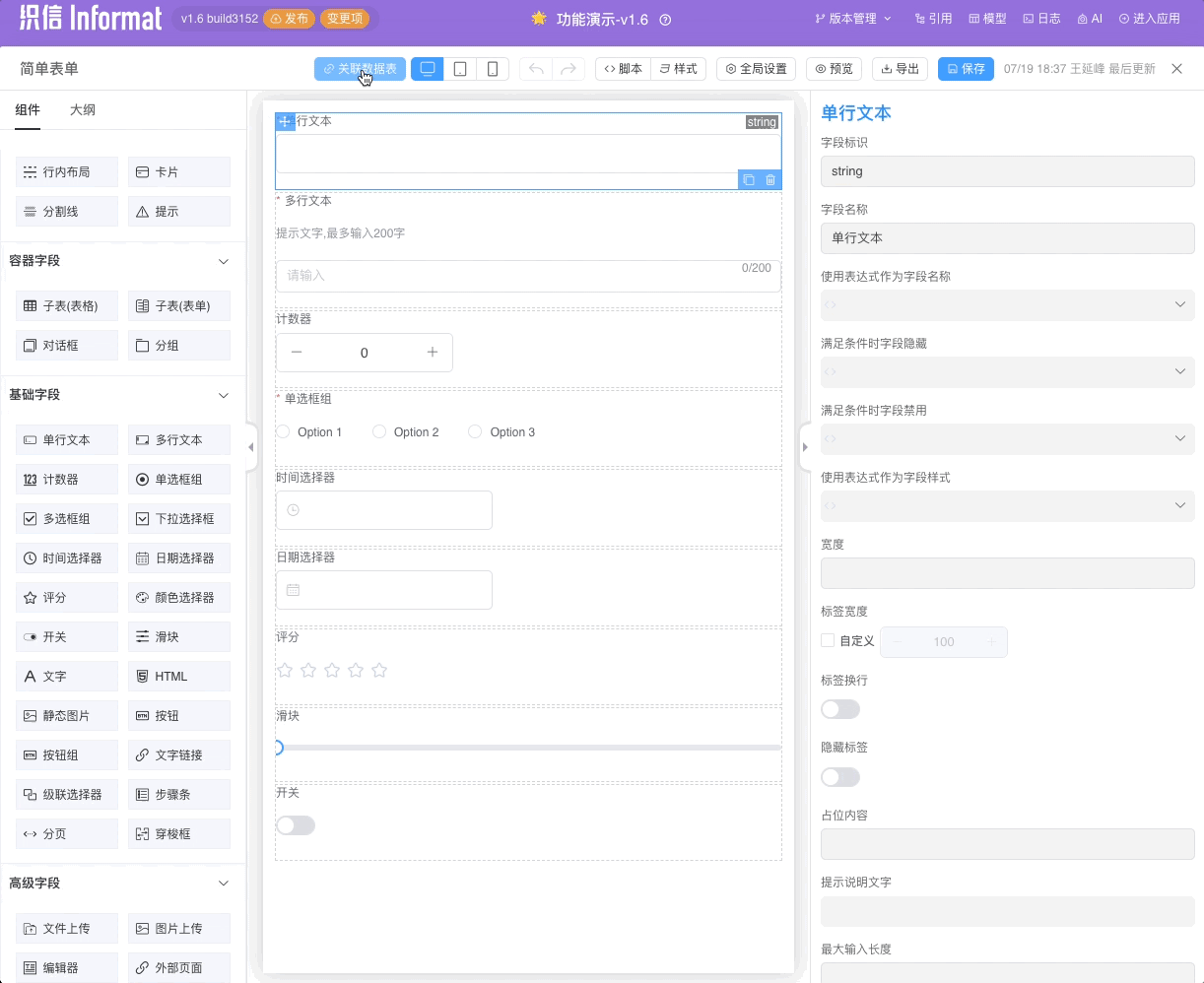Screen dimensions: 1204x983
Task: Open the 满足条件时字段隐藏 dropdown
Action: (1007, 371)
